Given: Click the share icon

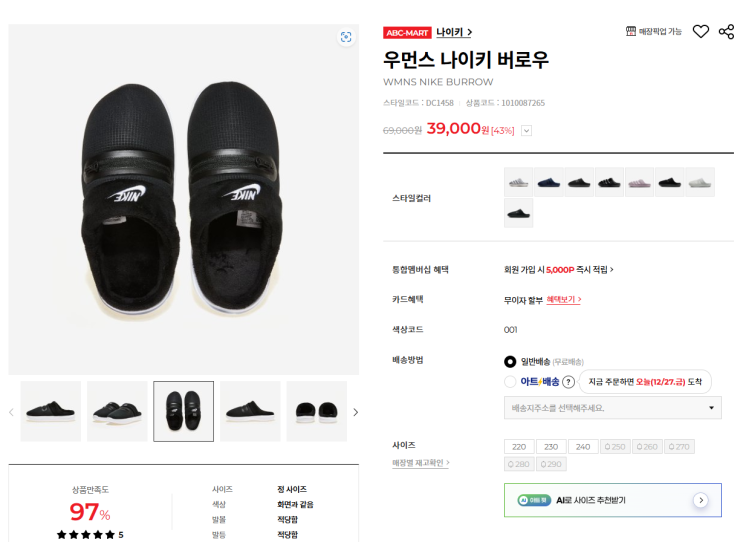Looking at the screenshot, I should pyautogui.click(x=726, y=32).
